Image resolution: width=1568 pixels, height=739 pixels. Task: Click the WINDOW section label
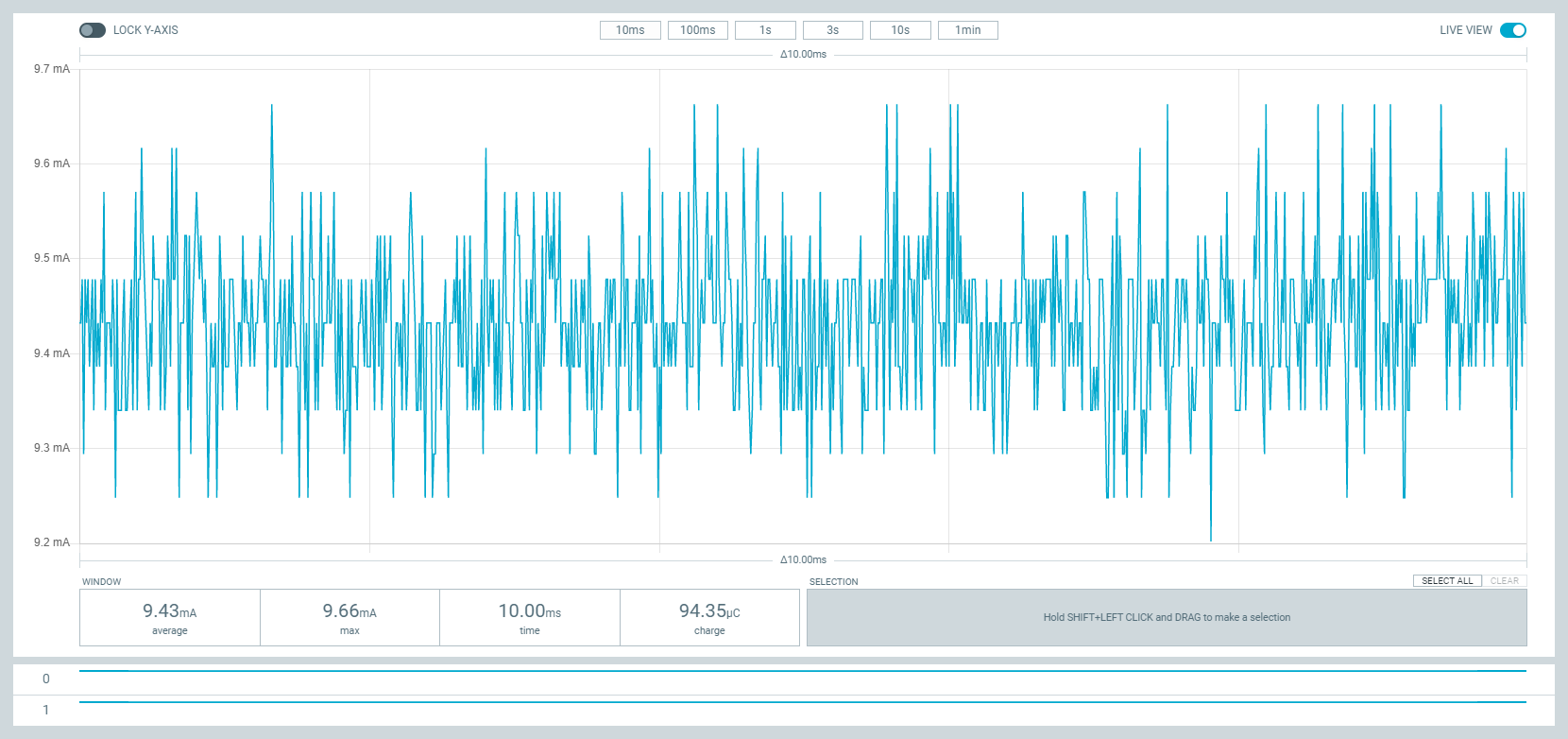click(102, 582)
